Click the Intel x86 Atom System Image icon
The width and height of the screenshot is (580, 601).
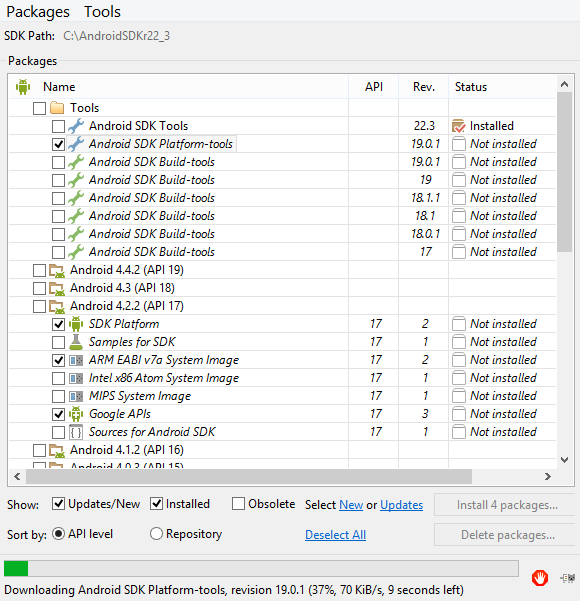point(76,378)
